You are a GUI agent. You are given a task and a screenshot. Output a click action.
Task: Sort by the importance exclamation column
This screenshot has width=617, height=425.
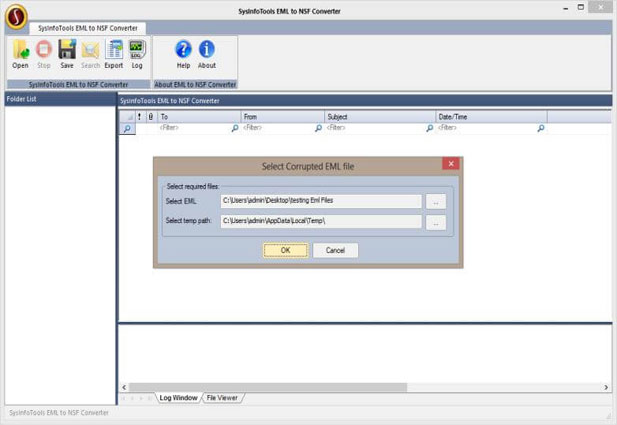click(x=139, y=116)
